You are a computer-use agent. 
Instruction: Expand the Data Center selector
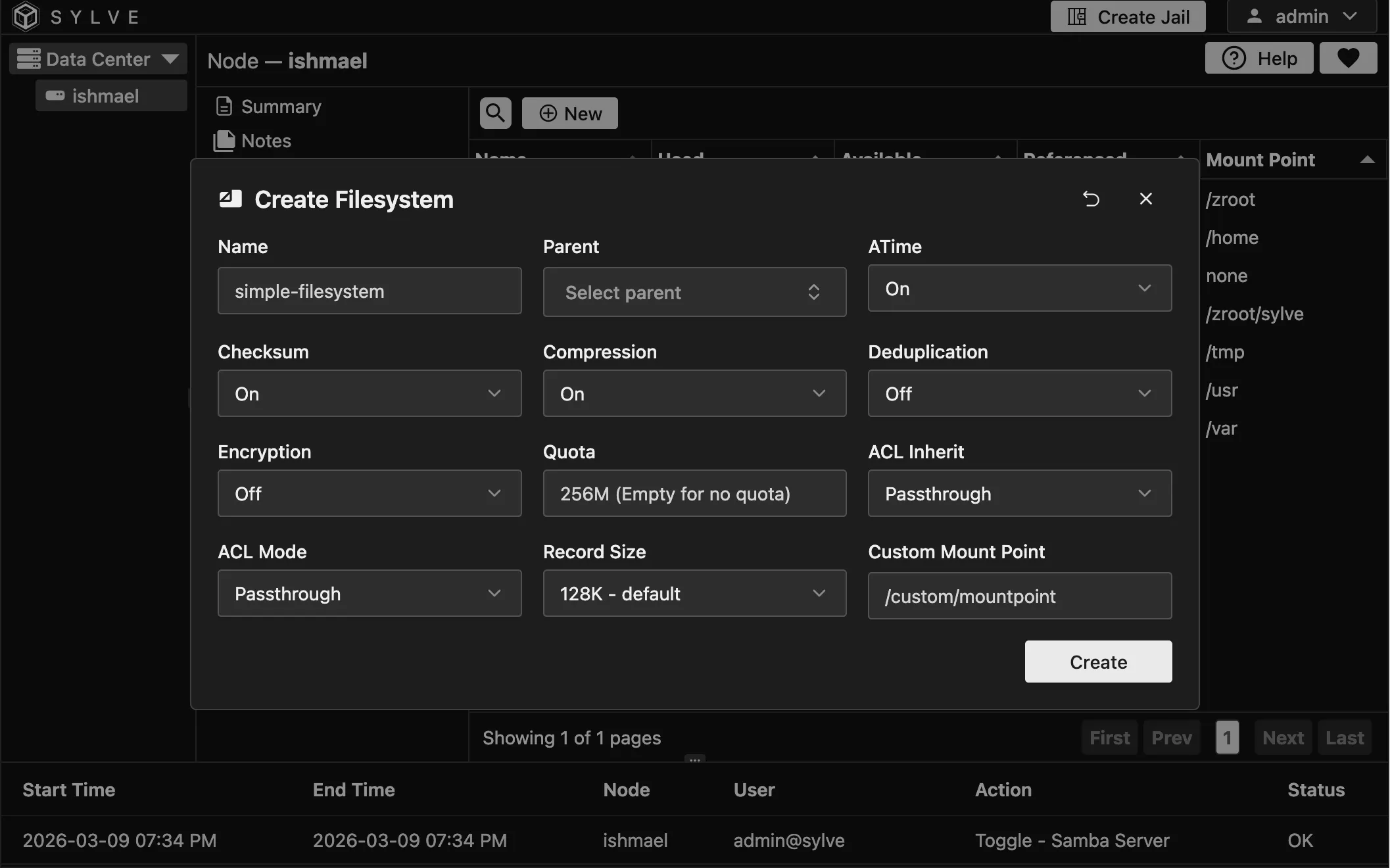[172, 59]
